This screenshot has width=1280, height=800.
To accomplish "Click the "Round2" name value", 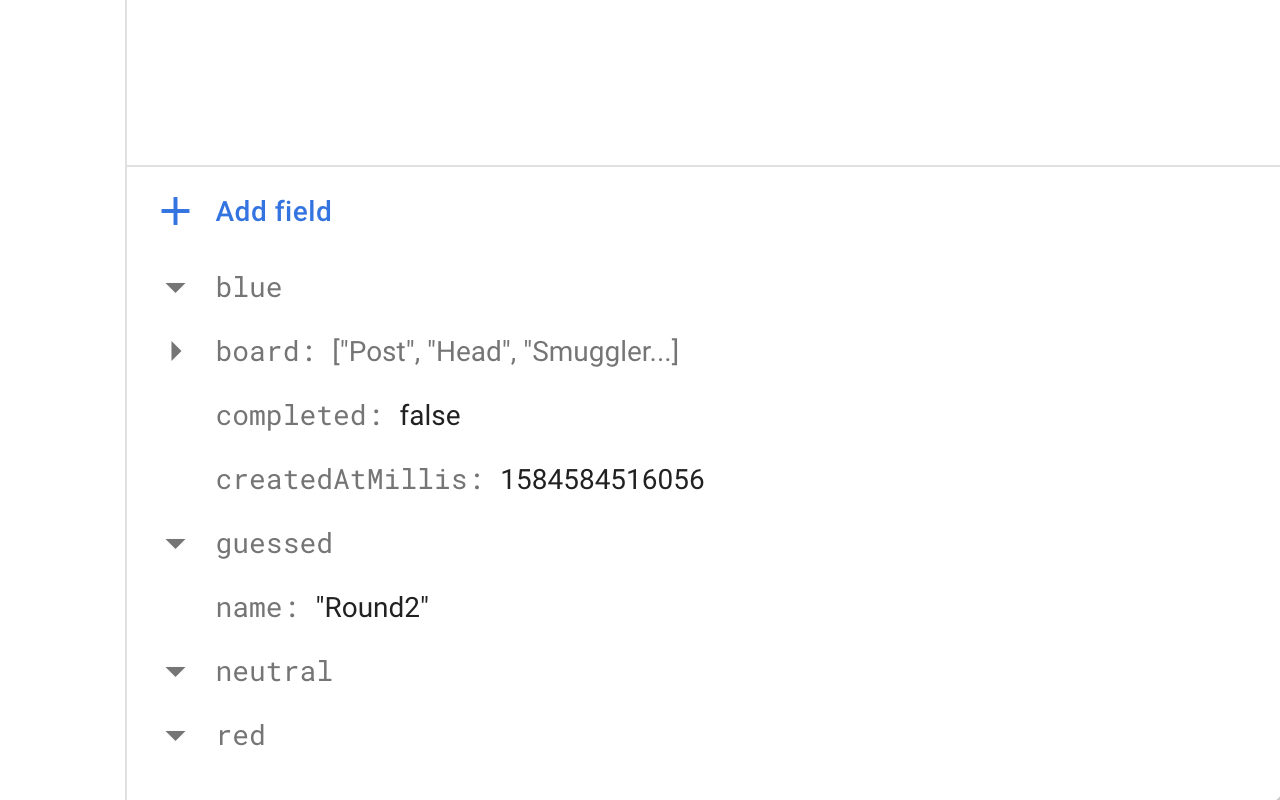I will pyautogui.click(x=372, y=607).
